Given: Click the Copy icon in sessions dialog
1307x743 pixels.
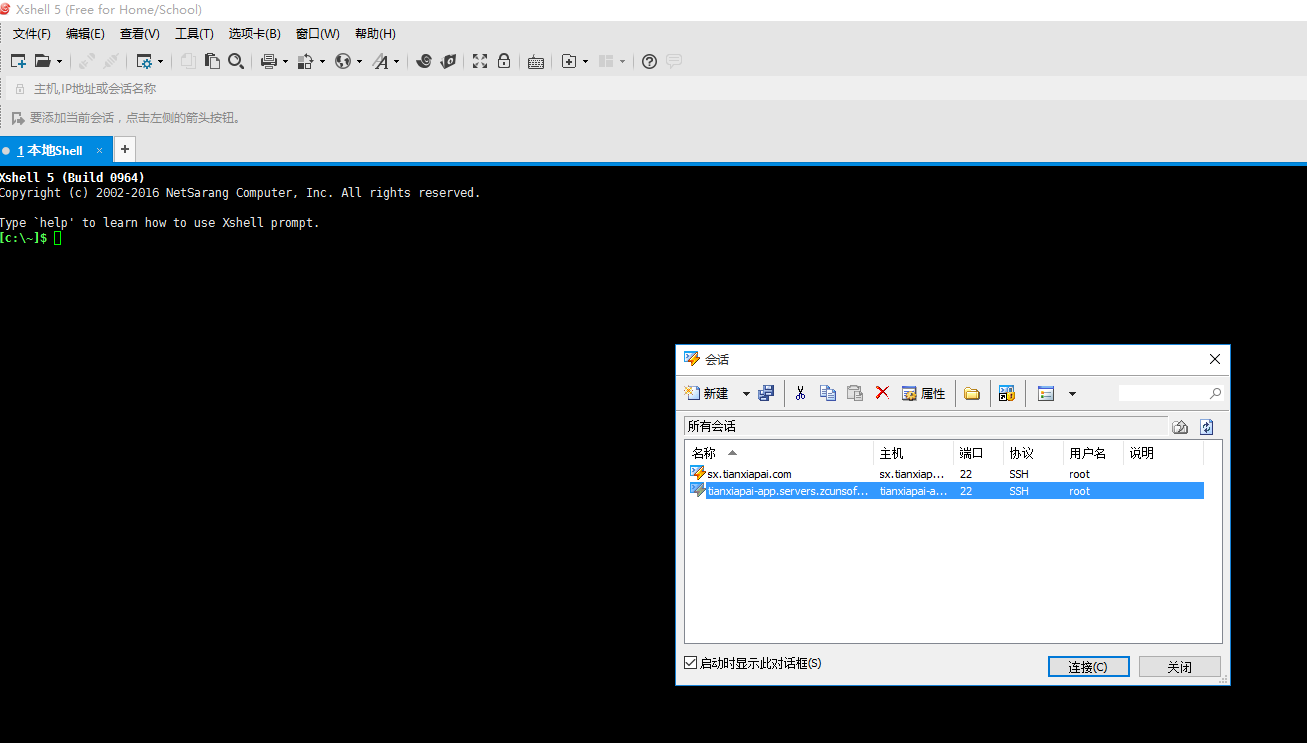Looking at the screenshot, I should [x=828, y=394].
